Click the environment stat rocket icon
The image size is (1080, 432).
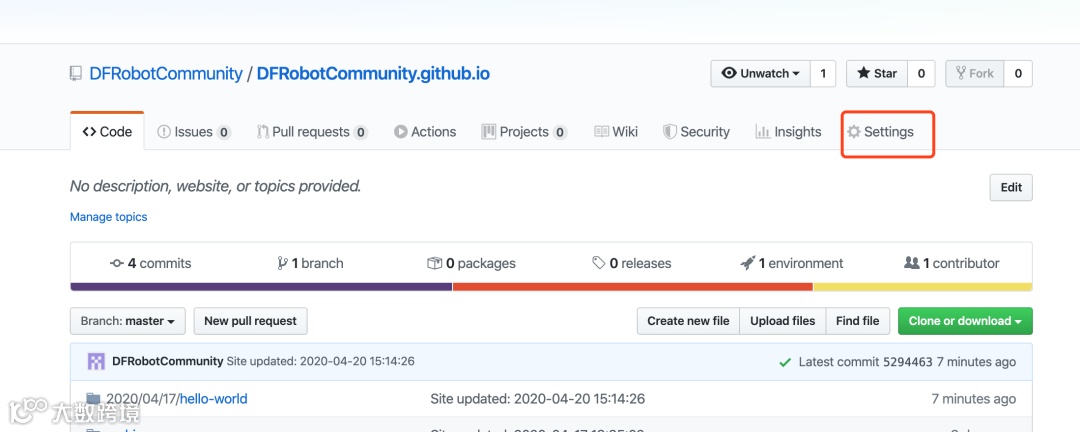[747, 263]
